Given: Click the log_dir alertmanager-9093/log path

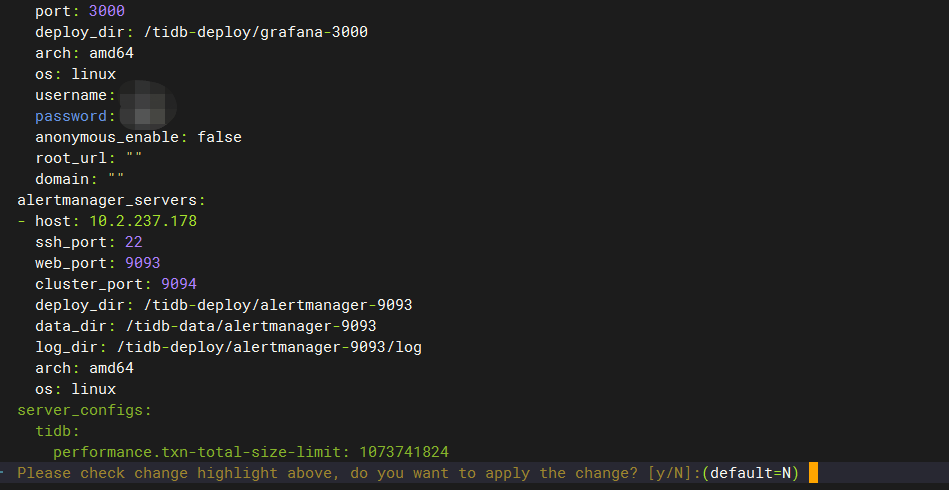Looking at the screenshot, I should coord(269,347).
